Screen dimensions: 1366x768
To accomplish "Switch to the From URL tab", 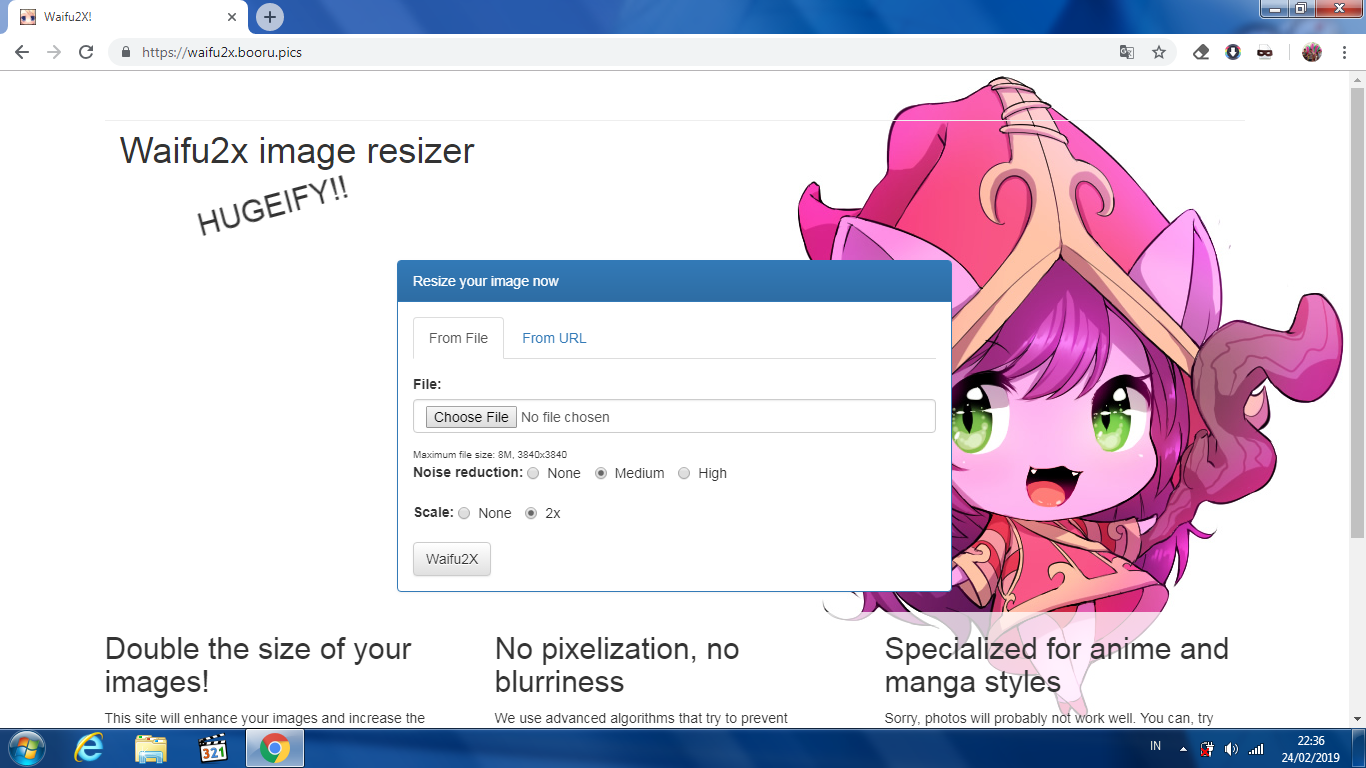I will pos(554,338).
